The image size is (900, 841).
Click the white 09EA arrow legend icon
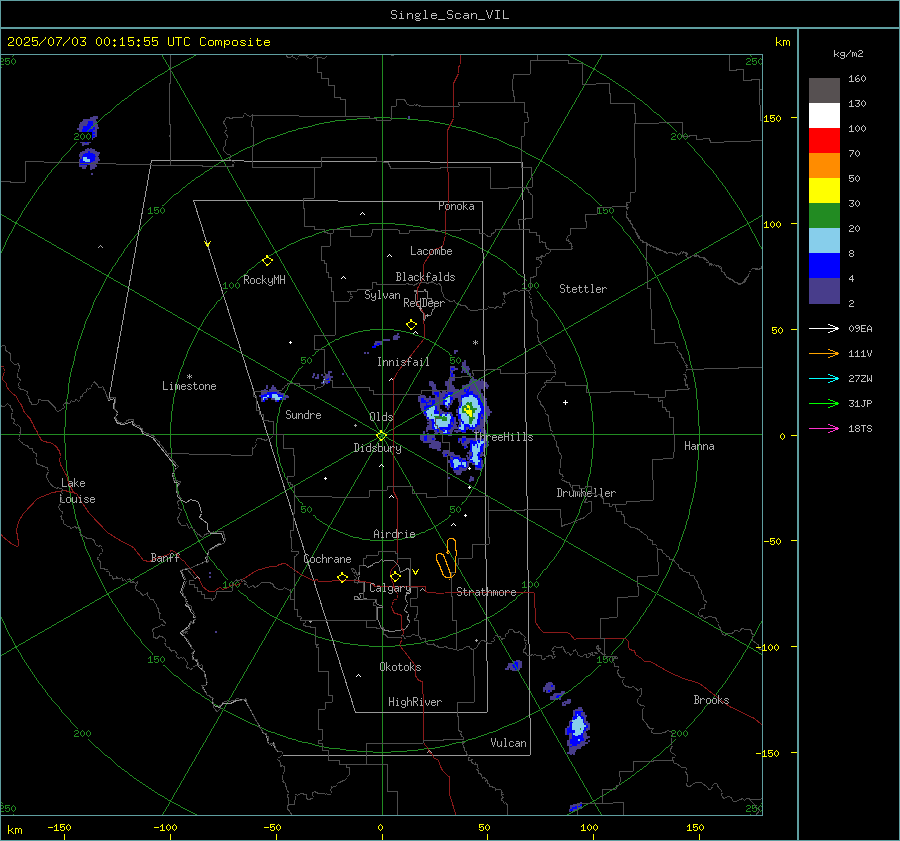click(824, 329)
